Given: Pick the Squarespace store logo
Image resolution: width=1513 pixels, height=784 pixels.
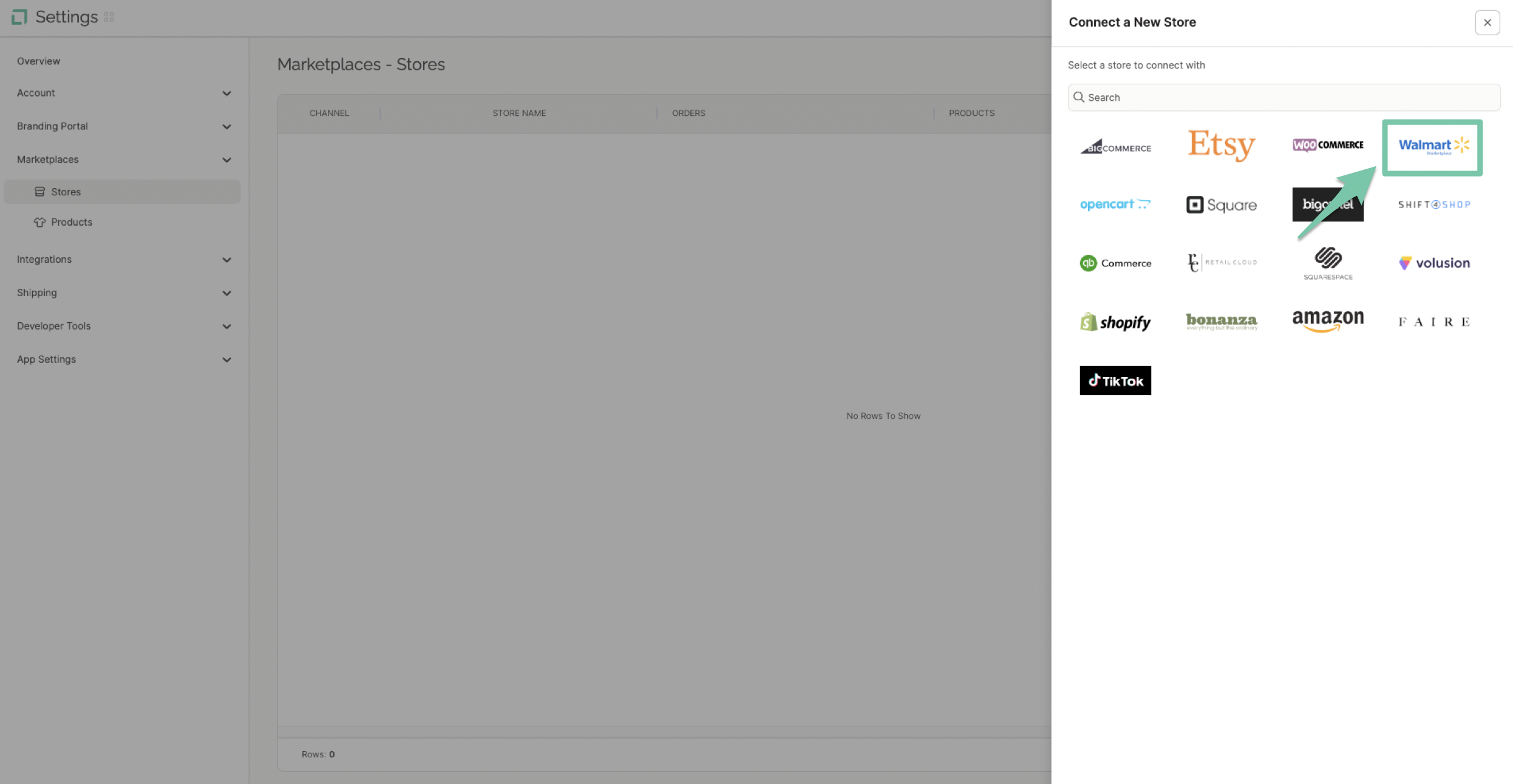Looking at the screenshot, I should point(1328,263).
